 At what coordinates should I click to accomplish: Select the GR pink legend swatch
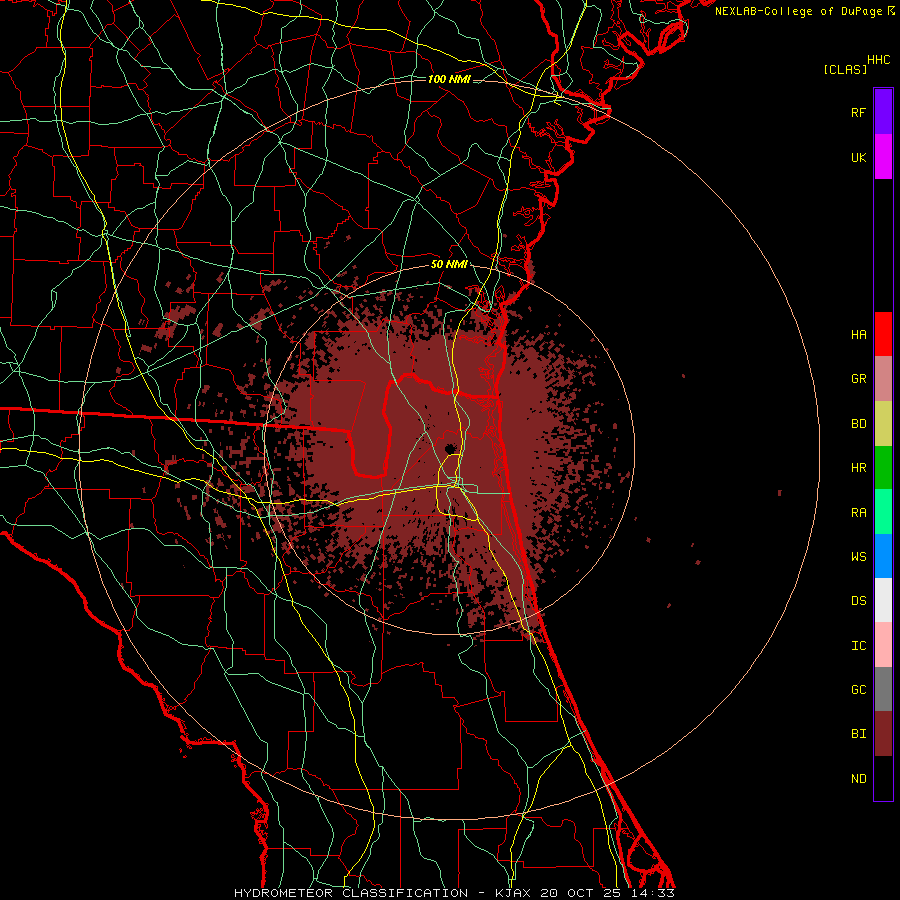(883, 379)
